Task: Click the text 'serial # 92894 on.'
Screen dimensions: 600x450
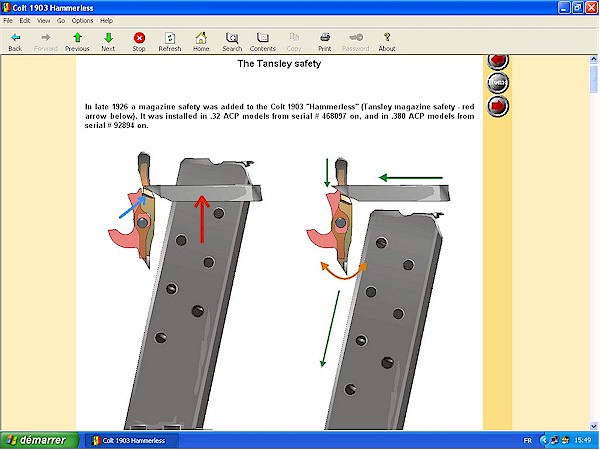Action: click(116, 126)
